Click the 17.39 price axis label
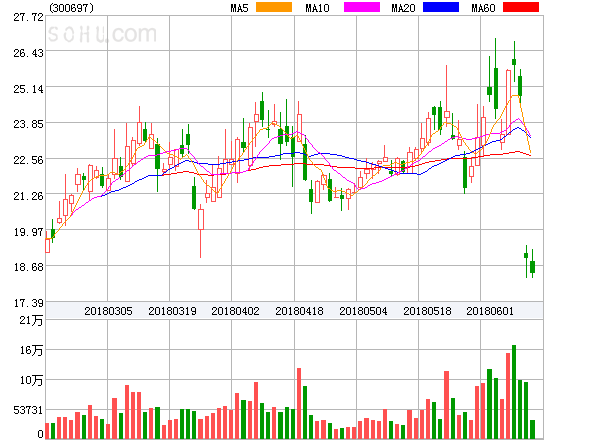 [x=28, y=303]
